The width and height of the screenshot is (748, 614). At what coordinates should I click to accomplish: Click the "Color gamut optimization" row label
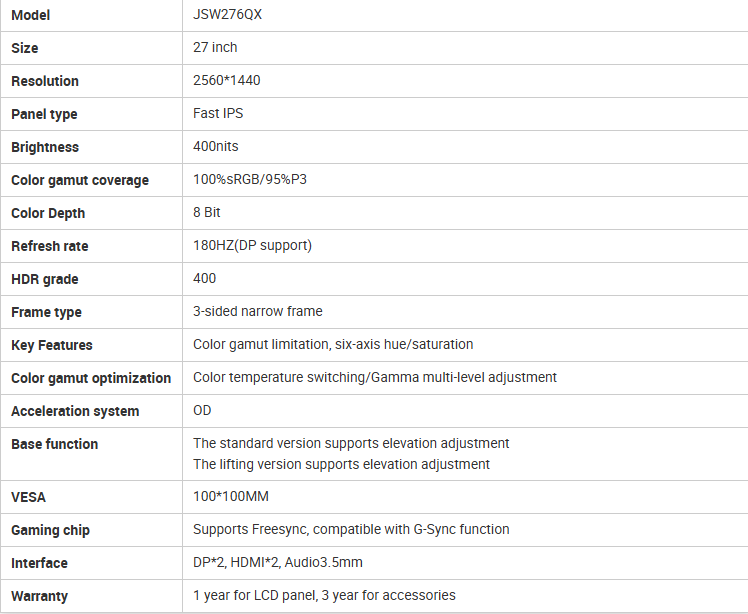coord(91,378)
